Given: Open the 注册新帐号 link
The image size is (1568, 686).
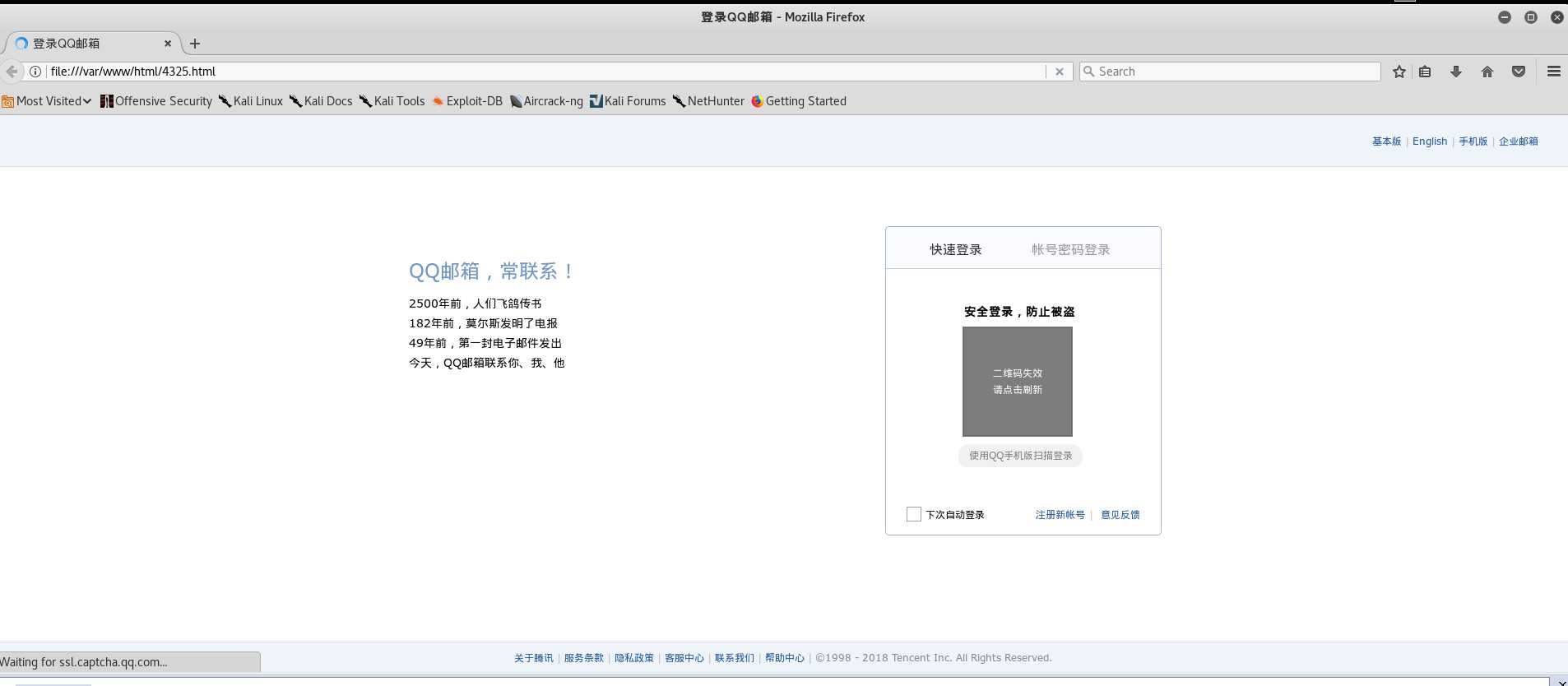Looking at the screenshot, I should pos(1060,515).
